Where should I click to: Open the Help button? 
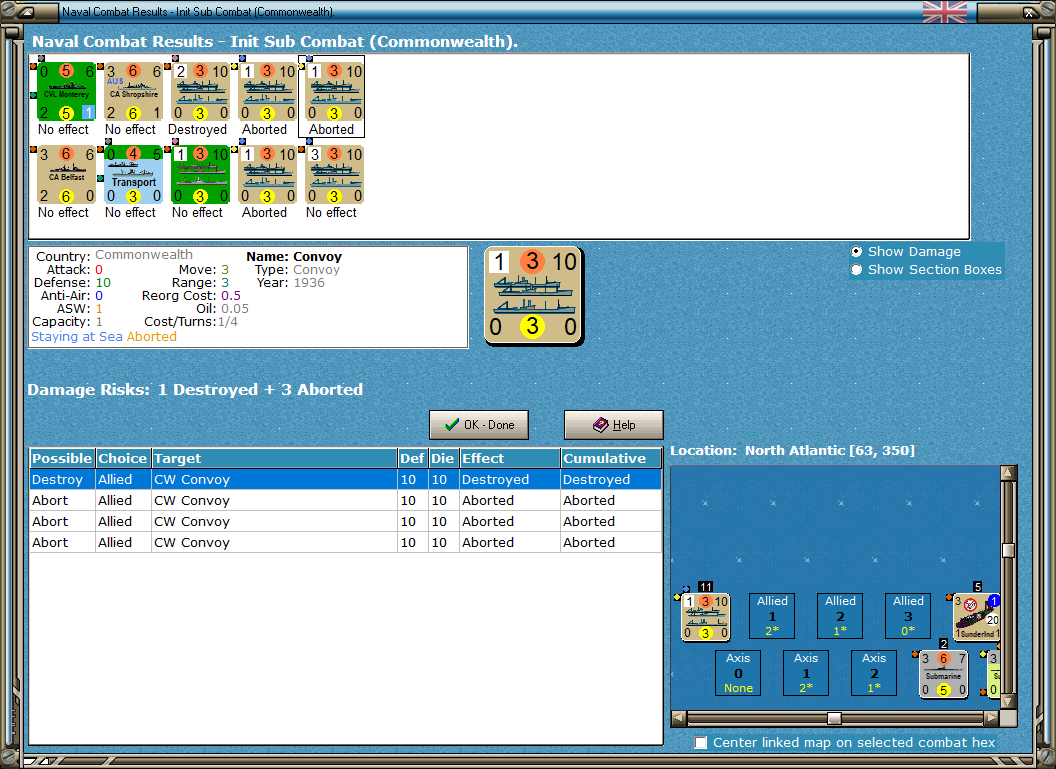(614, 425)
